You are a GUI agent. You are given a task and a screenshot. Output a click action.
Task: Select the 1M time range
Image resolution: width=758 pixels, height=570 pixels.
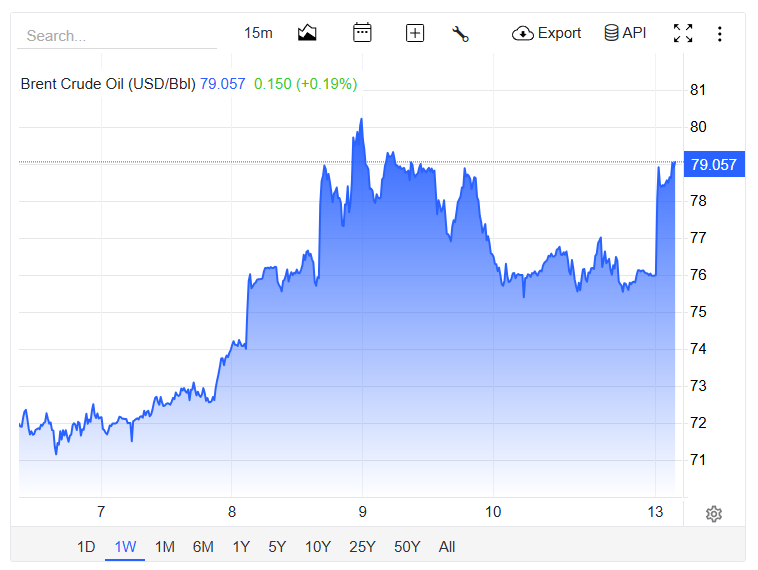165,547
